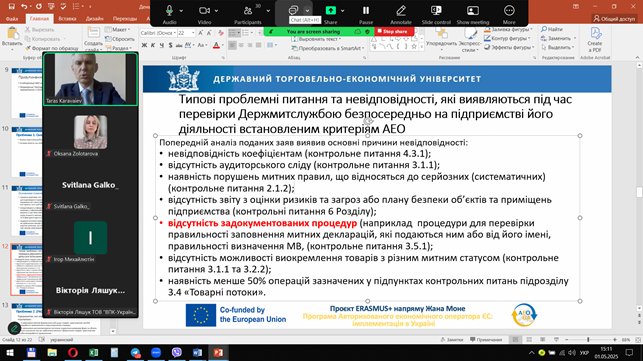Switch to the Вставка ribbon tab

tap(67, 18)
